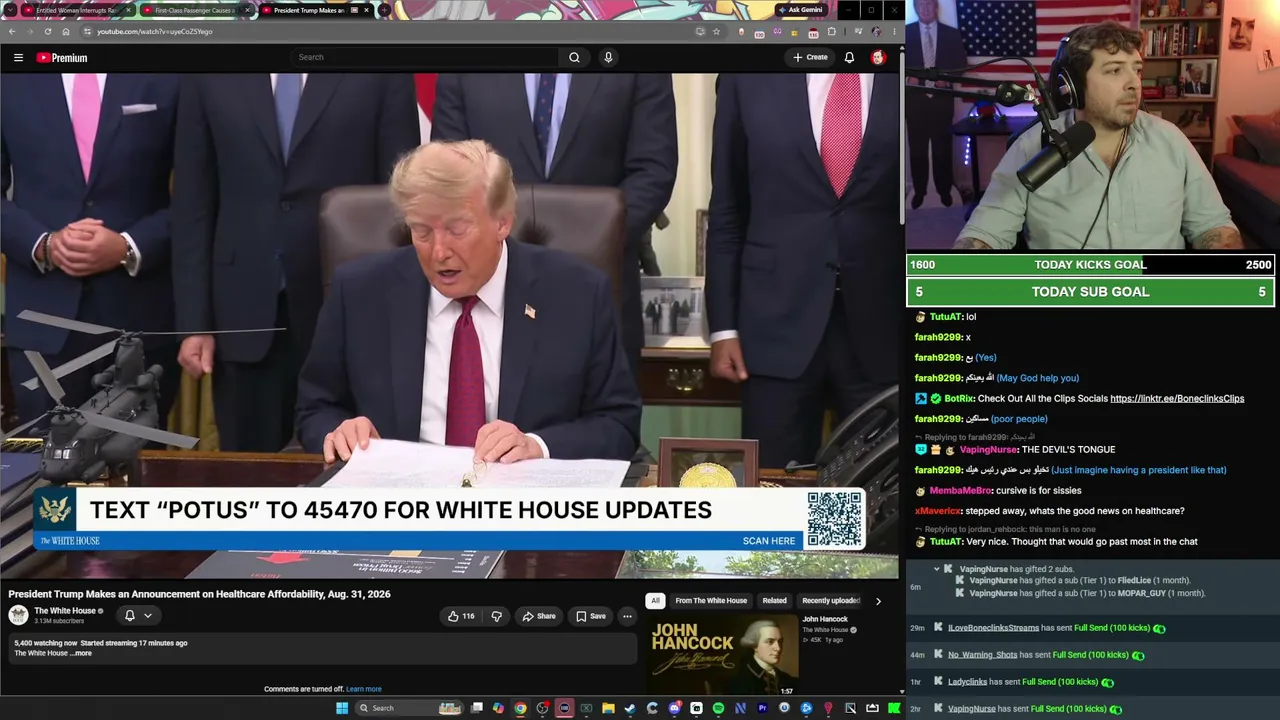Open The White House channel avatar
The height and width of the screenshot is (720, 1280).
(18, 615)
